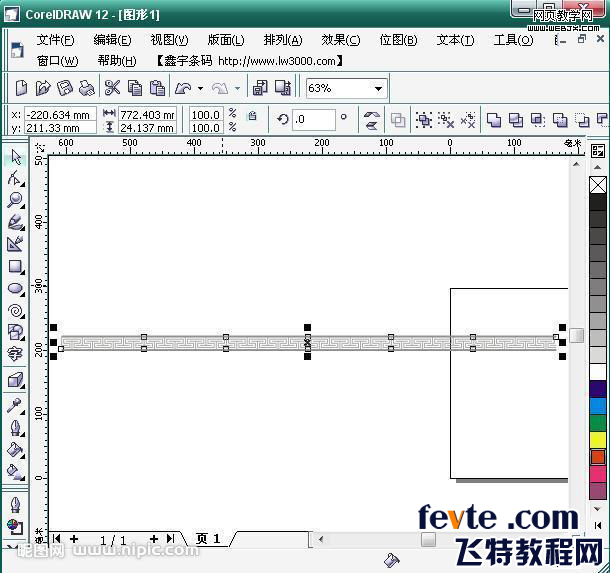The width and height of the screenshot is (610, 573).
Task: Click the Save icon
Action: click(x=65, y=88)
